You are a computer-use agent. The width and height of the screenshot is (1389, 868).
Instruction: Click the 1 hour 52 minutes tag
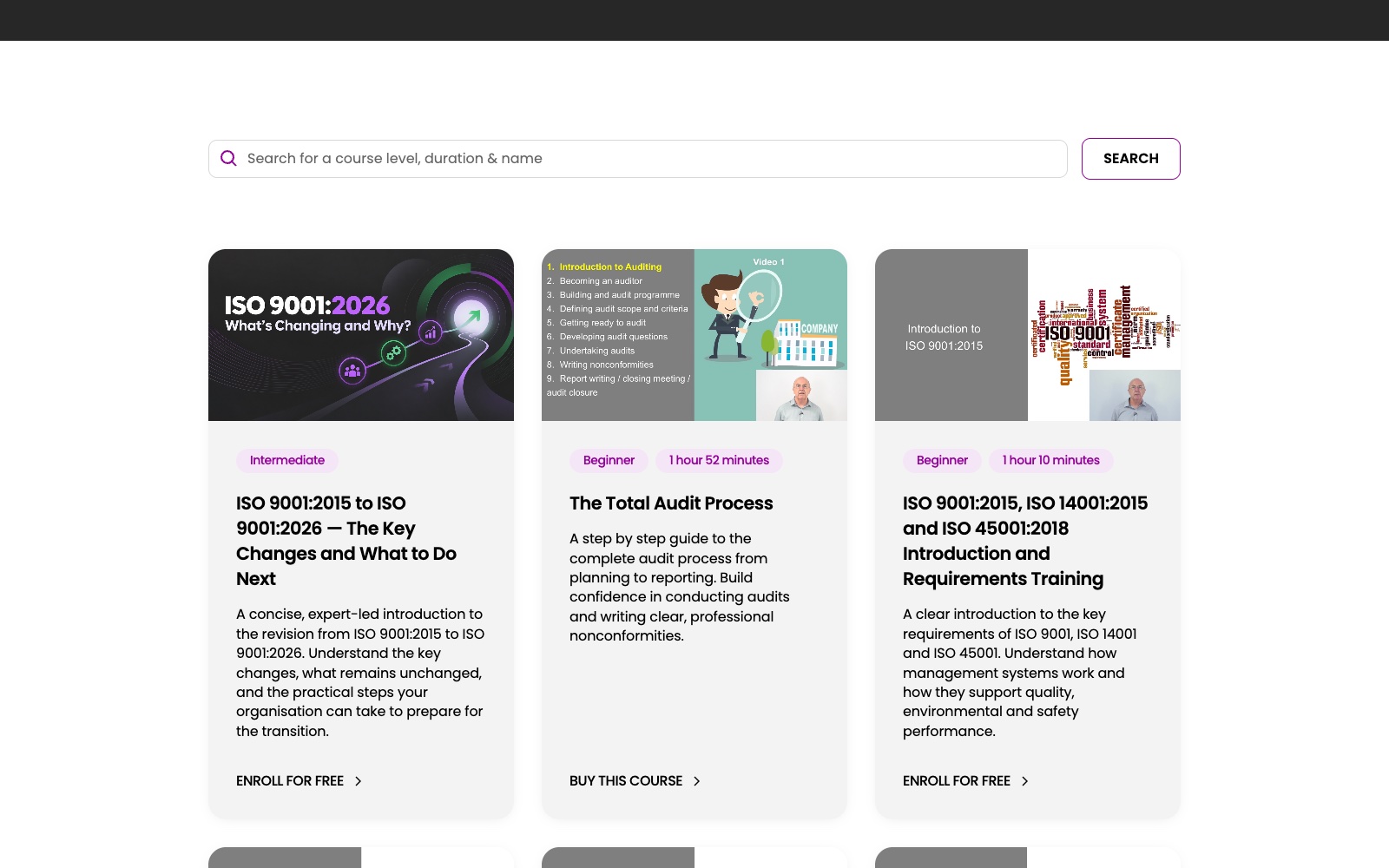click(x=719, y=460)
